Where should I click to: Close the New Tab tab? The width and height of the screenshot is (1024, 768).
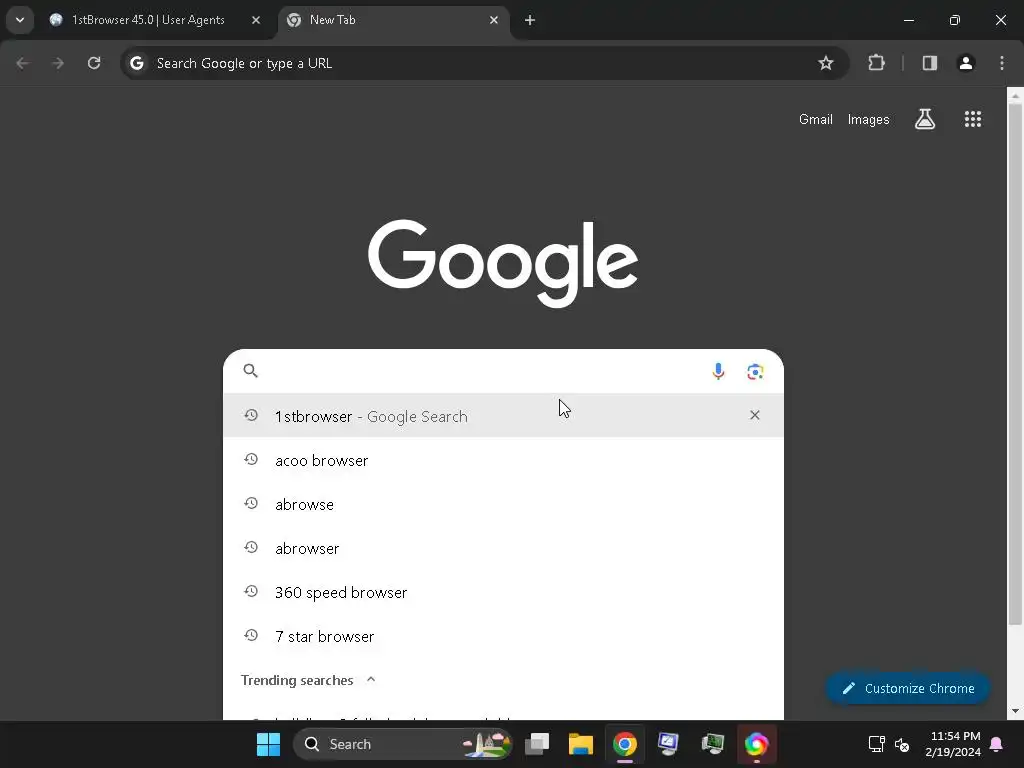pos(494,20)
